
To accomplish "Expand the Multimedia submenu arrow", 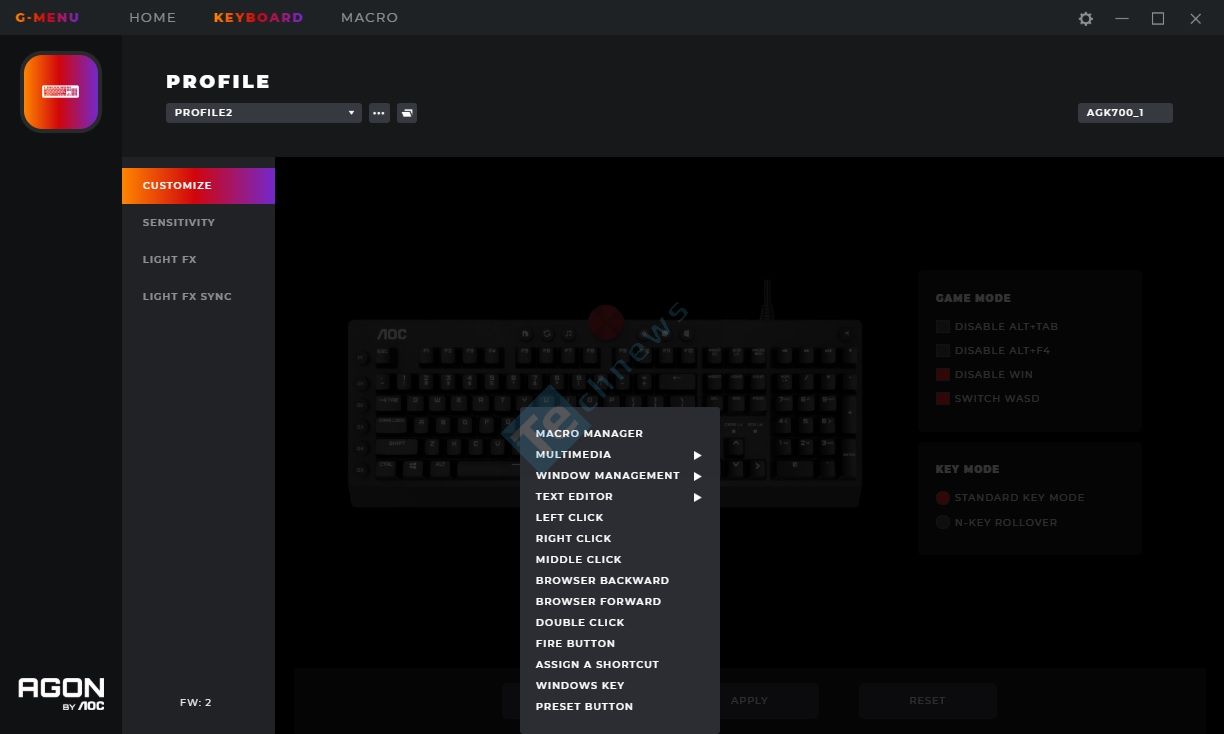I will pos(698,455).
